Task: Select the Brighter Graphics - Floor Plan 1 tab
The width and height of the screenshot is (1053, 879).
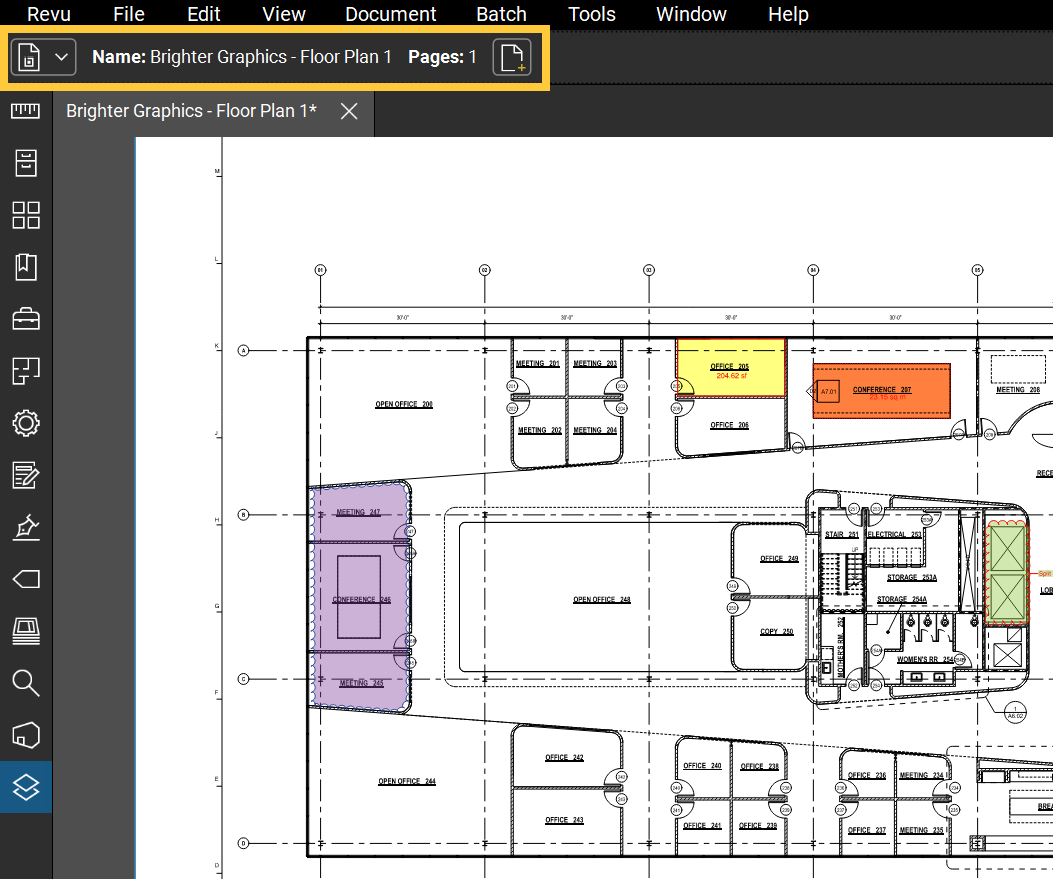Action: tap(191, 111)
